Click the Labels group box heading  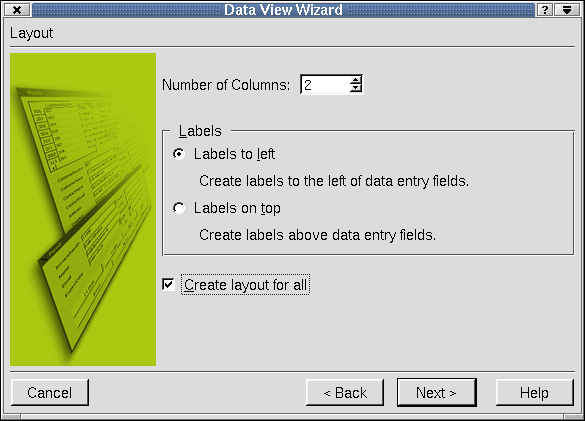coord(200,131)
